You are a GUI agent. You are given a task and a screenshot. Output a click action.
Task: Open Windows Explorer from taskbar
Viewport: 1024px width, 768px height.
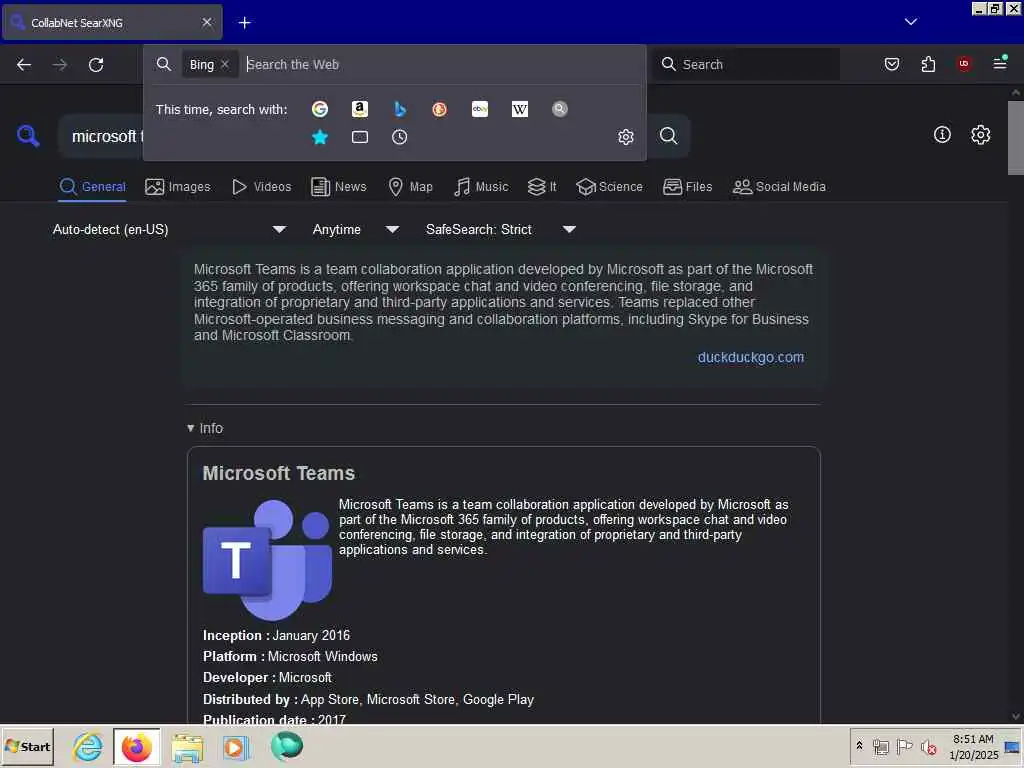187,746
